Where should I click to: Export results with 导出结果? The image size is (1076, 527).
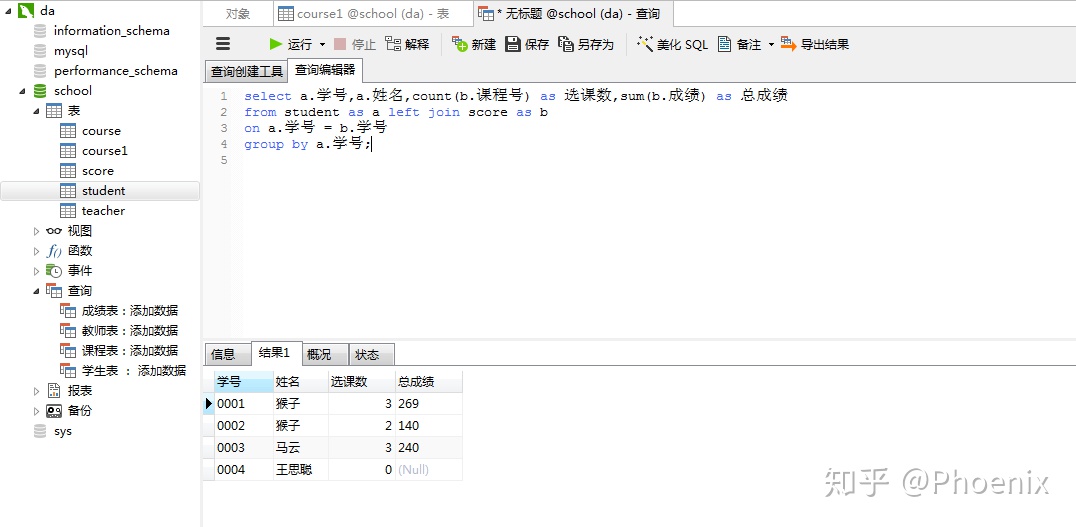click(x=815, y=45)
